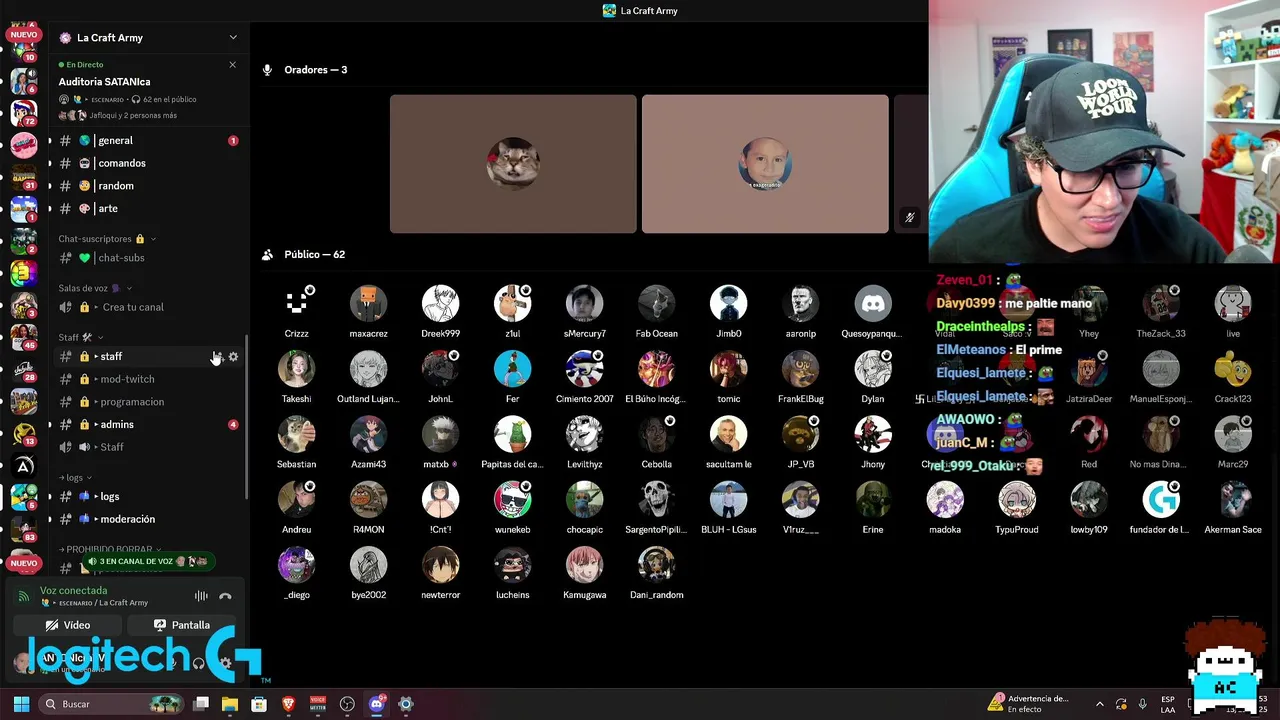Open Papitas del ca... audience avatar
The height and width of the screenshot is (720, 1280).
512,434
